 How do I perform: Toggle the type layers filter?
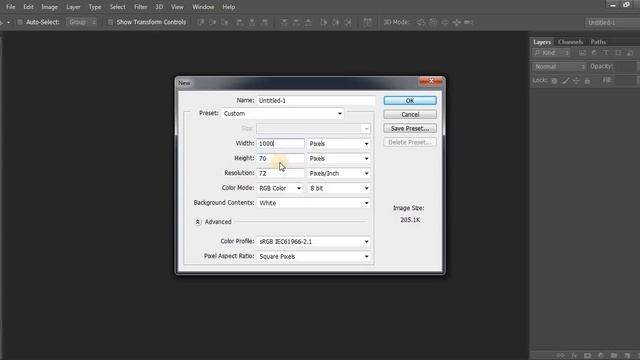[x=606, y=53]
